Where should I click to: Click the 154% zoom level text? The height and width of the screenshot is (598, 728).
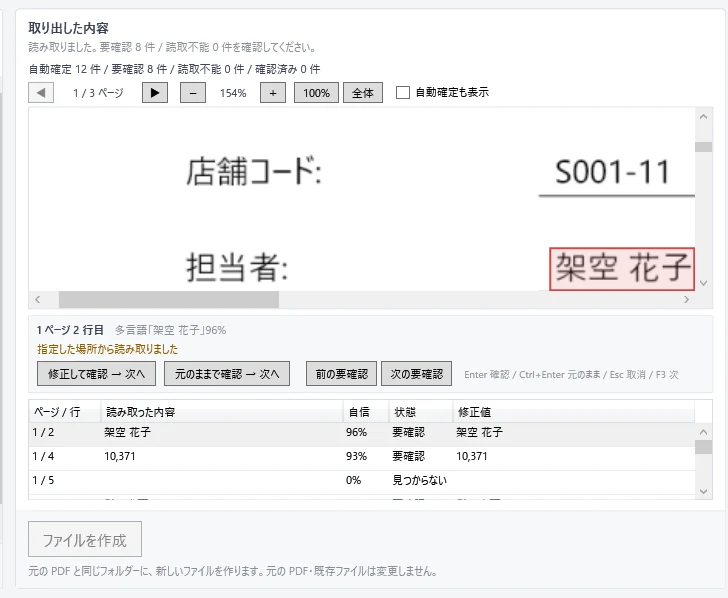point(233,93)
